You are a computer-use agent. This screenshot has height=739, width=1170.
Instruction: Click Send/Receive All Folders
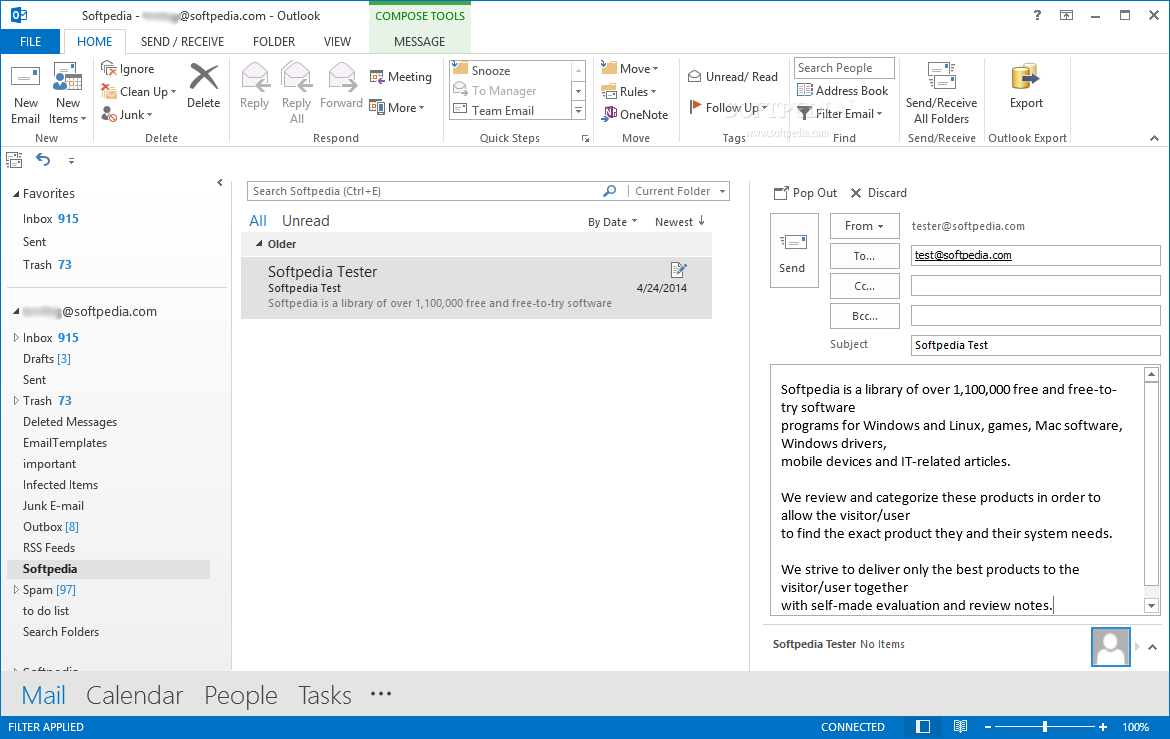pos(941,93)
